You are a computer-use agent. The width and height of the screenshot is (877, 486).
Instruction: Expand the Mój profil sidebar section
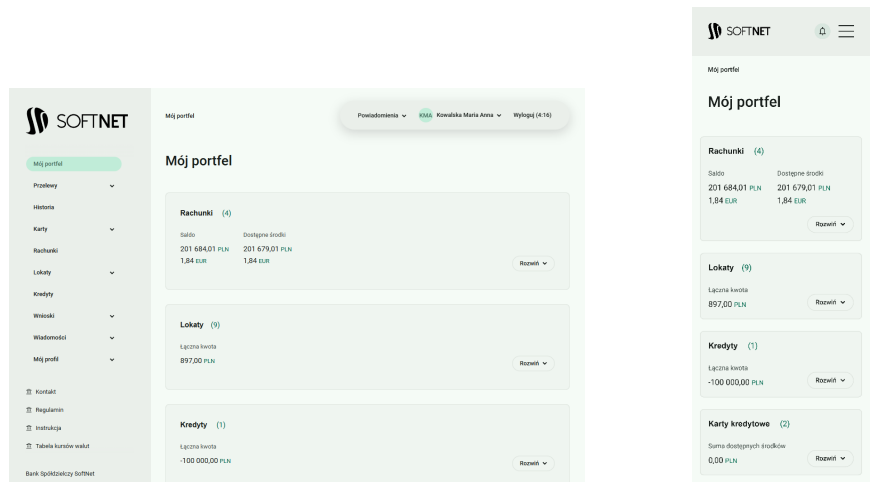[x=112, y=359]
